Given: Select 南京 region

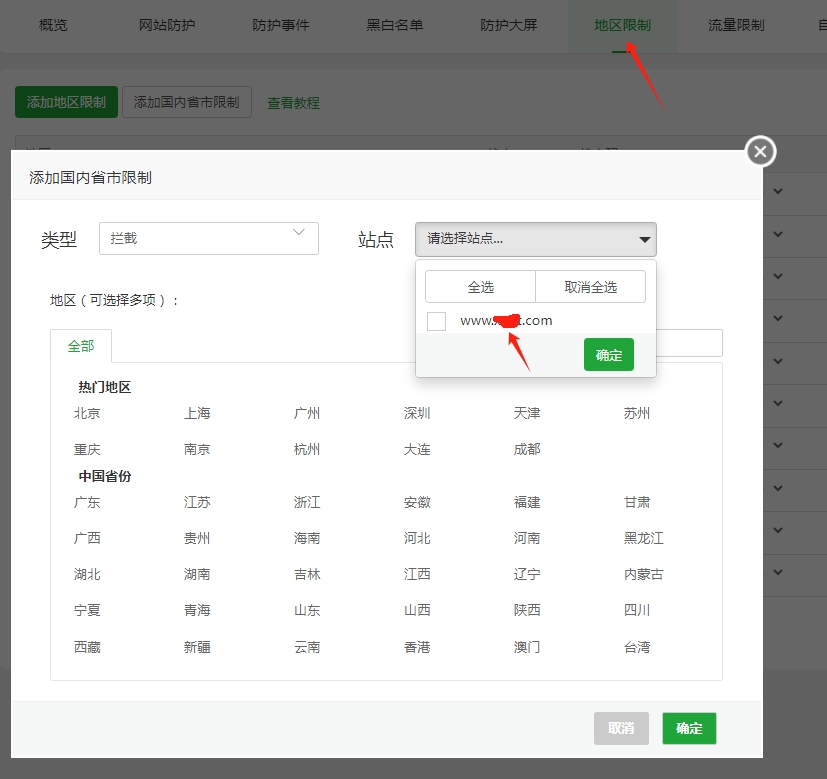Looking at the screenshot, I should tap(197, 449).
